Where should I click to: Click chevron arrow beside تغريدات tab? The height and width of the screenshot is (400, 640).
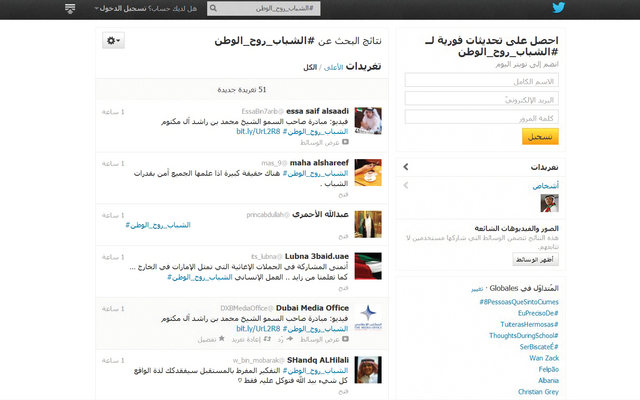[406, 167]
